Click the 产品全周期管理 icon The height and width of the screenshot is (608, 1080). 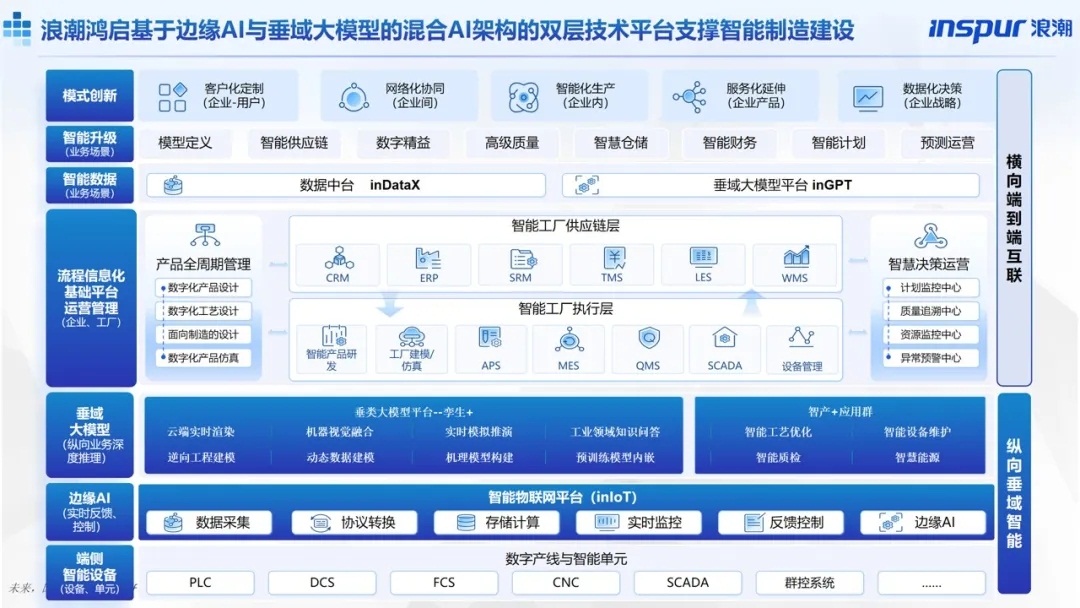coord(205,235)
